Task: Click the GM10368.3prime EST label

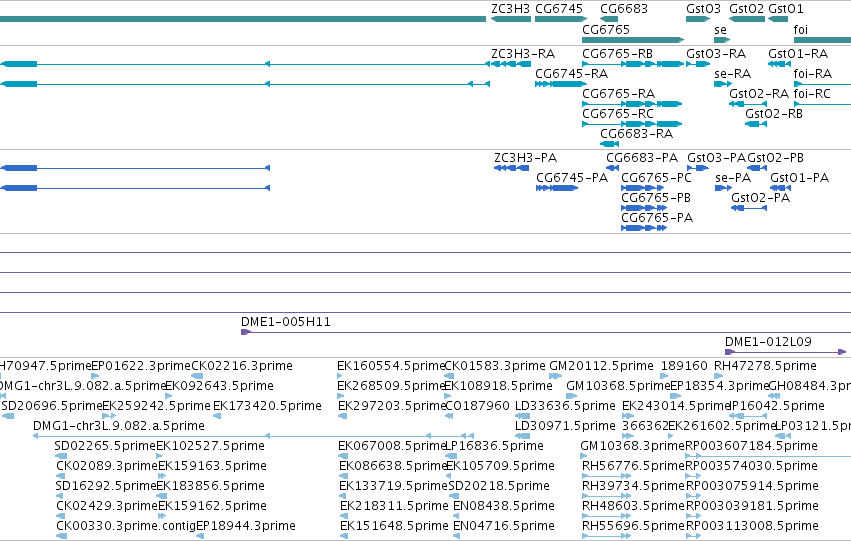Action: tap(632, 446)
